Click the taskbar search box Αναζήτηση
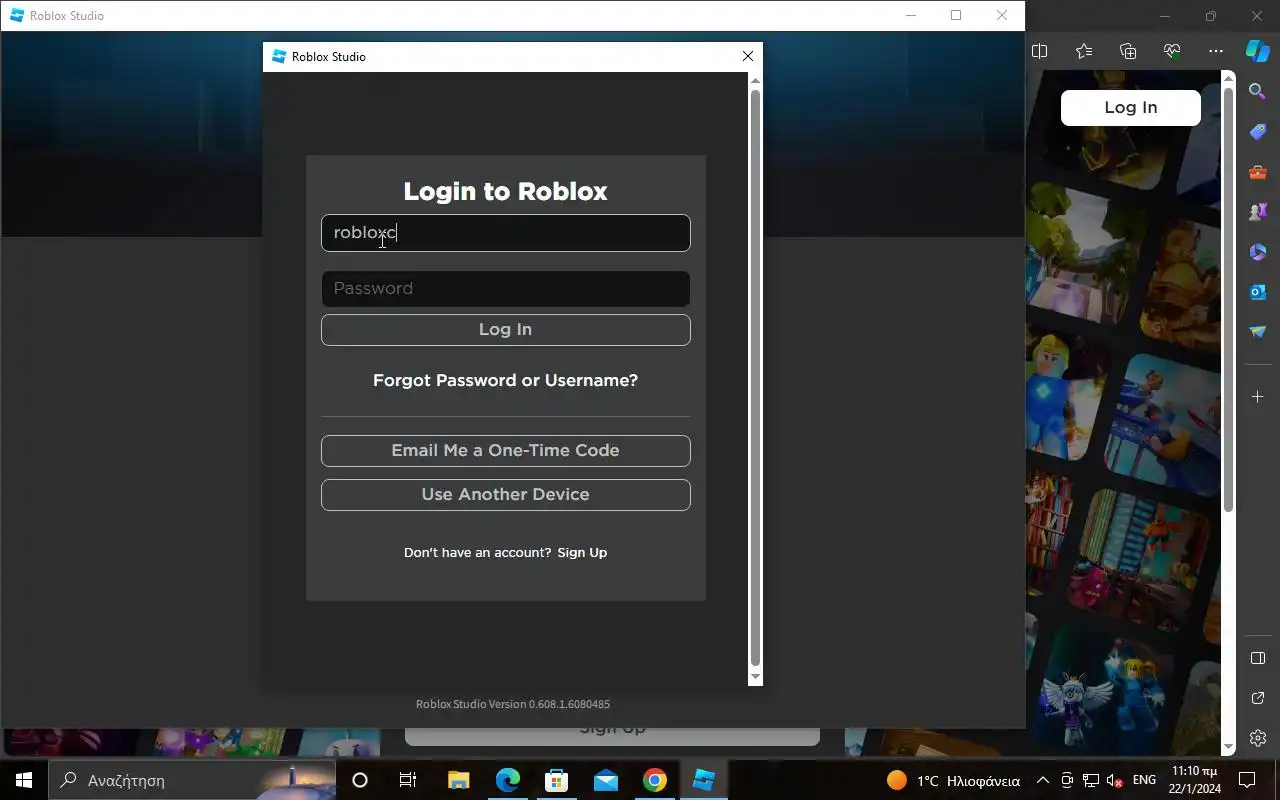 192,780
